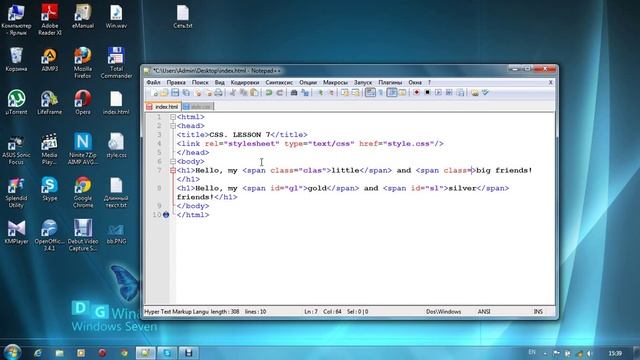Click the Zoom In toolbar icon
Viewport: 640px width, 360px height.
pyautogui.click(x=320, y=93)
